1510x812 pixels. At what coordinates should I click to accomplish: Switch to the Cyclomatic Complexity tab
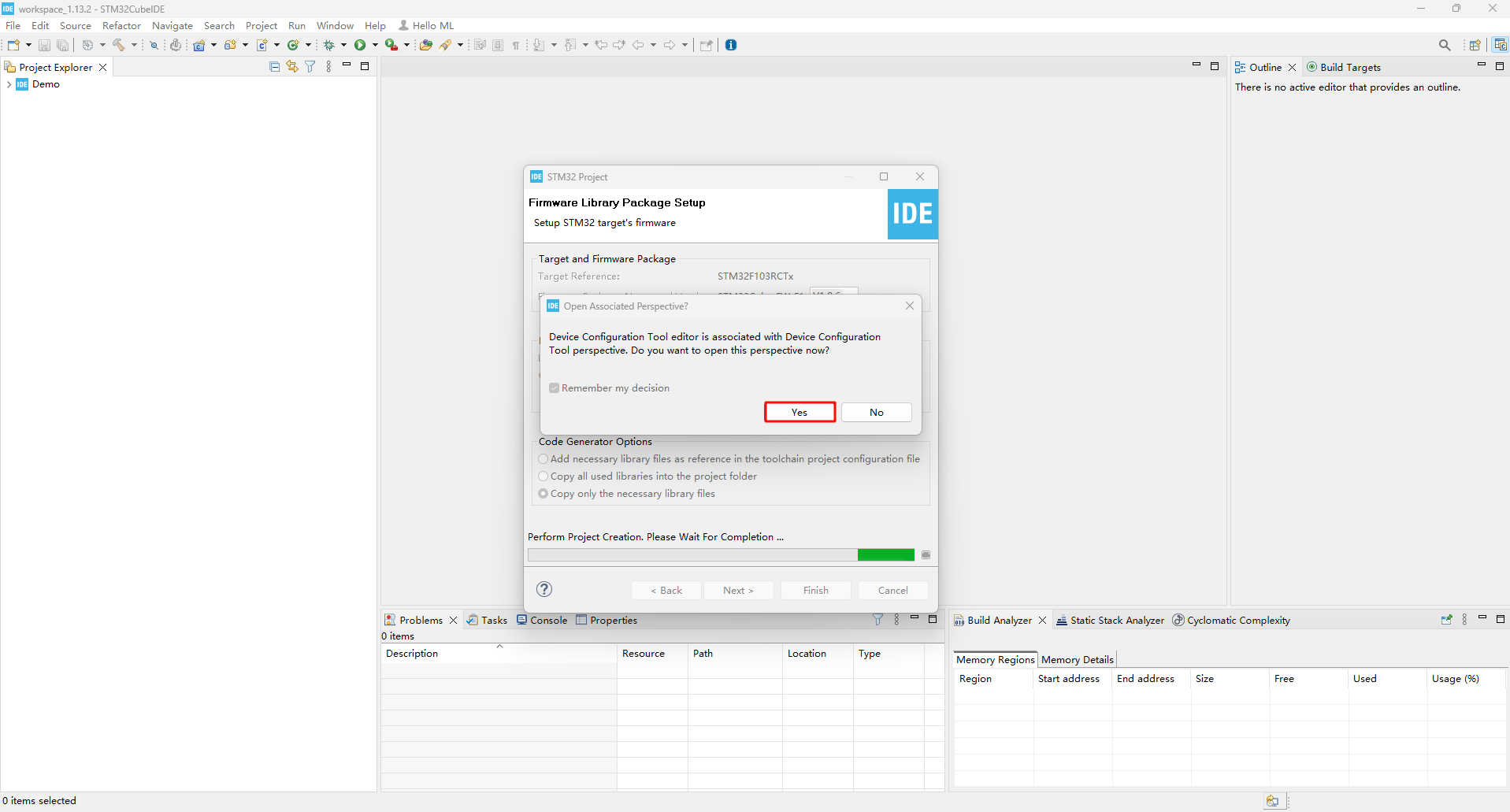(x=1231, y=620)
